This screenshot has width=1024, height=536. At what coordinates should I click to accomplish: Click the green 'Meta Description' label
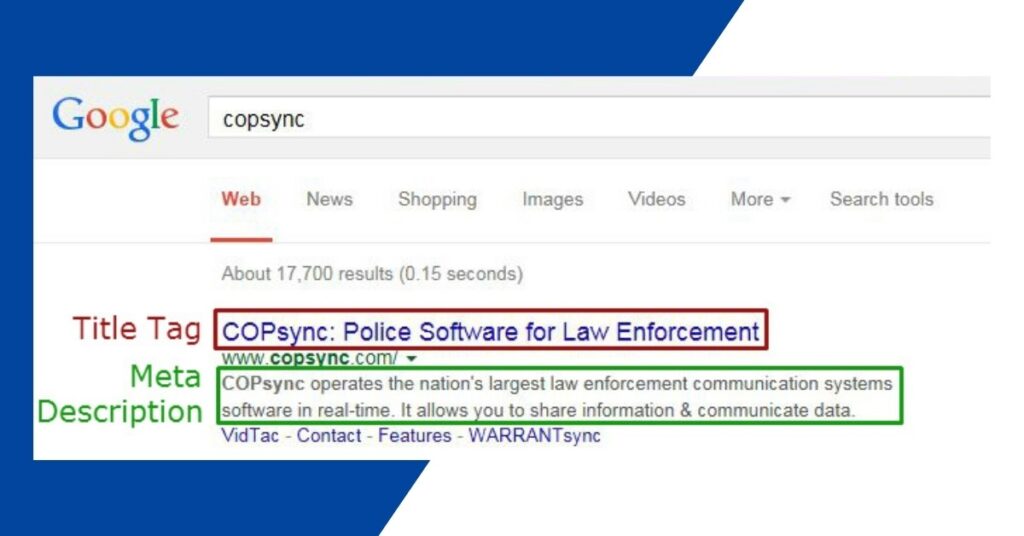tap(120, 394)
